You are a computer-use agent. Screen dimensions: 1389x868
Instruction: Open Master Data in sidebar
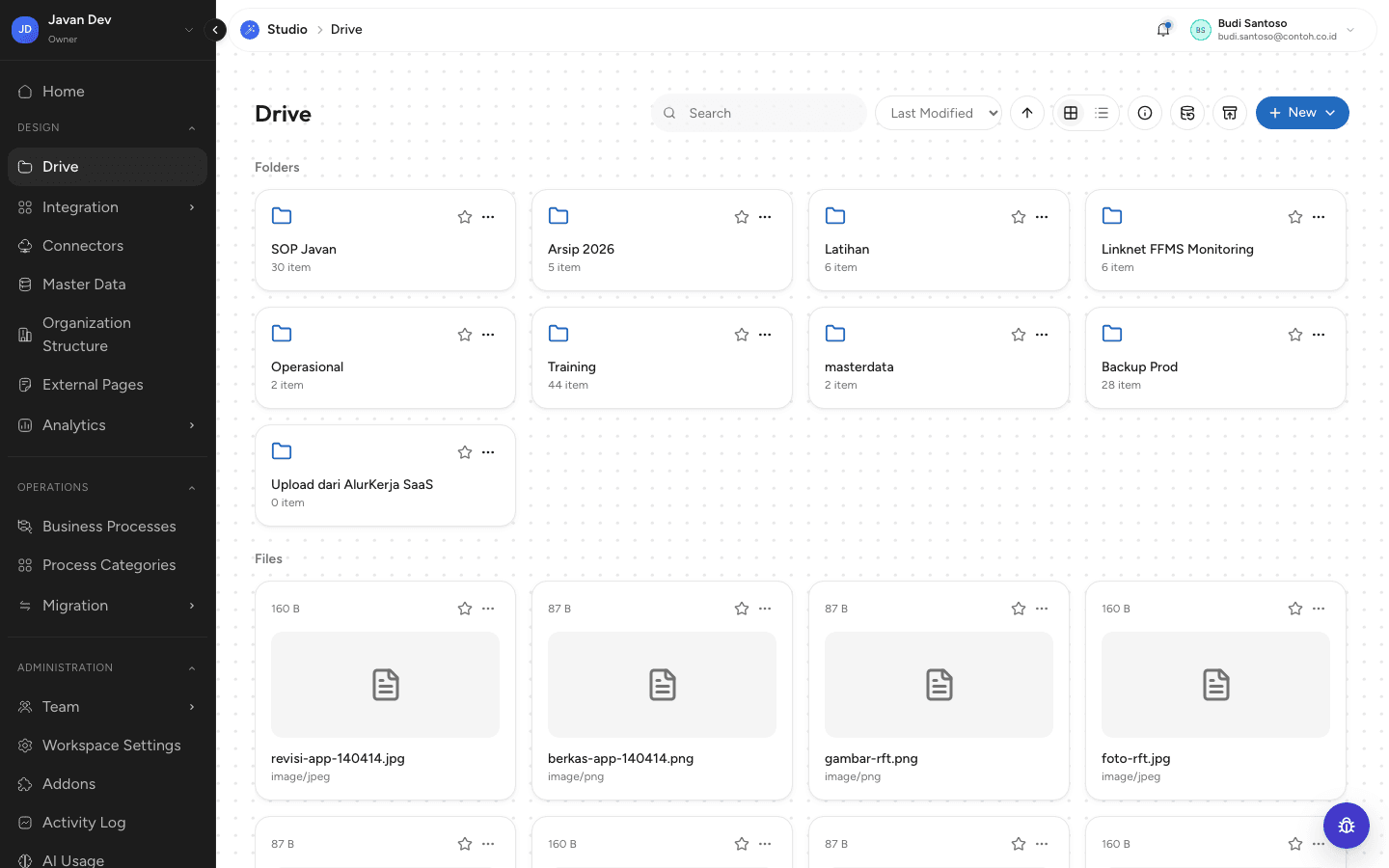click(107, 285)
